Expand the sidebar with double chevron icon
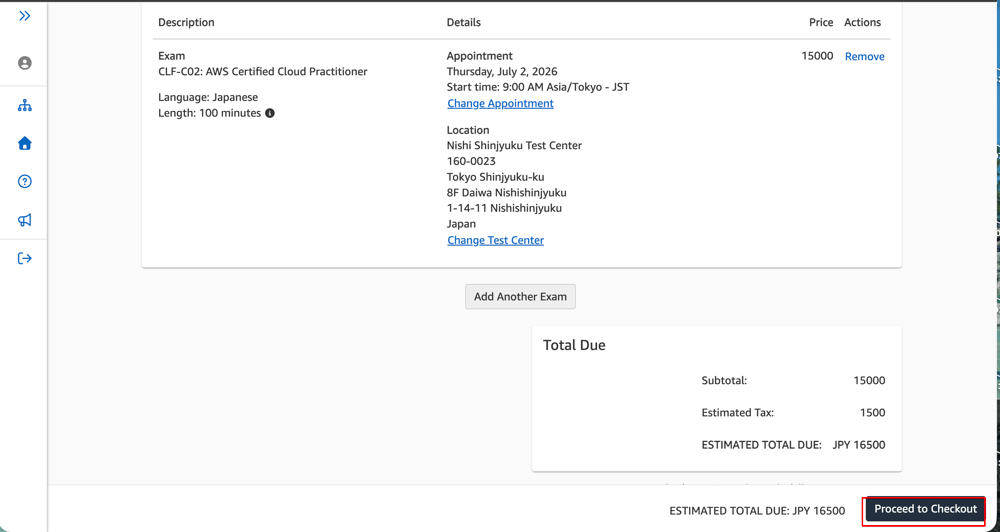 [x=24, y=16]
